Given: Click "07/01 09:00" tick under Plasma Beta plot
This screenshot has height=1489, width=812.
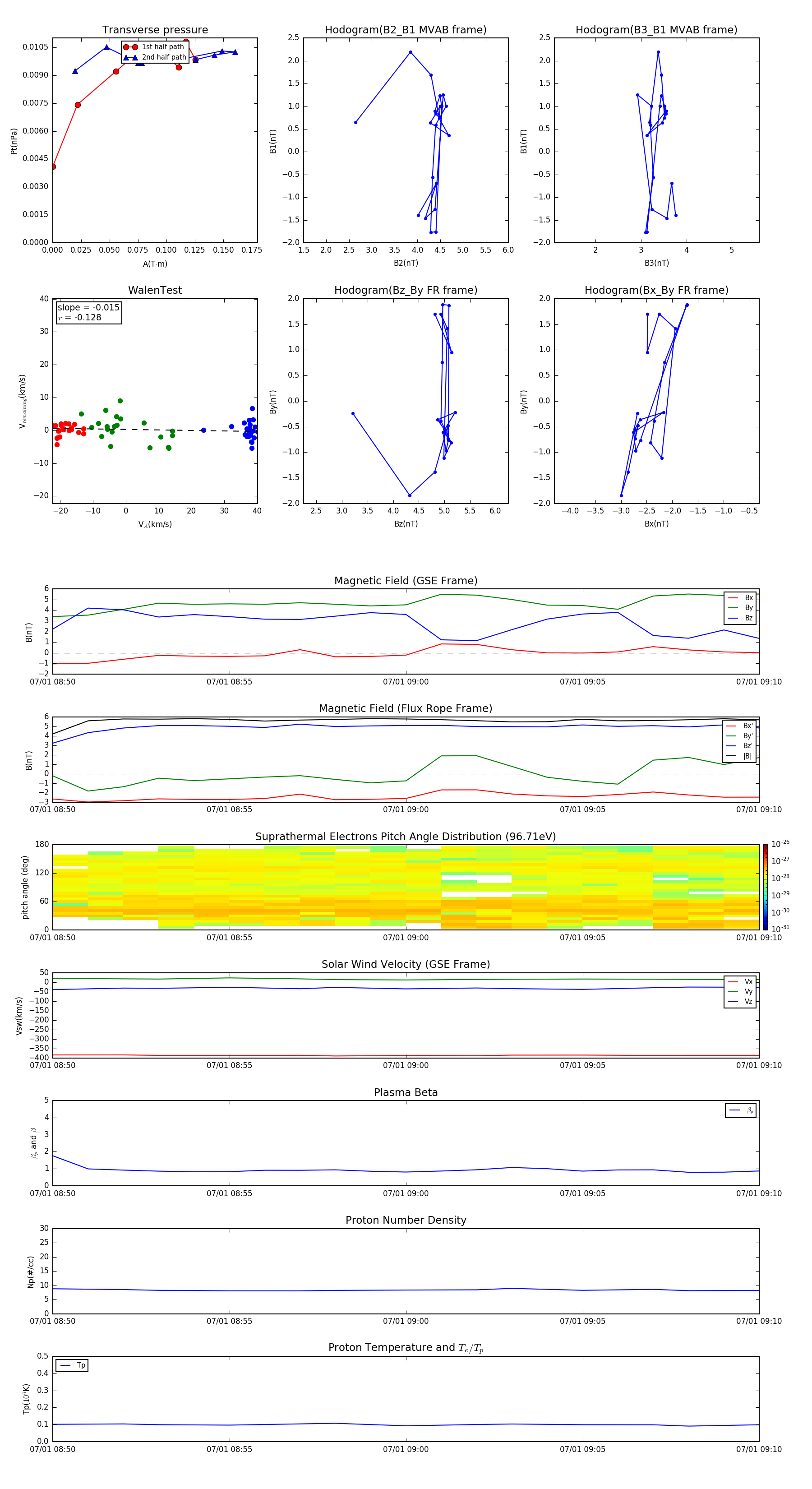Looking at the screenshot, I should [406, 1193].
